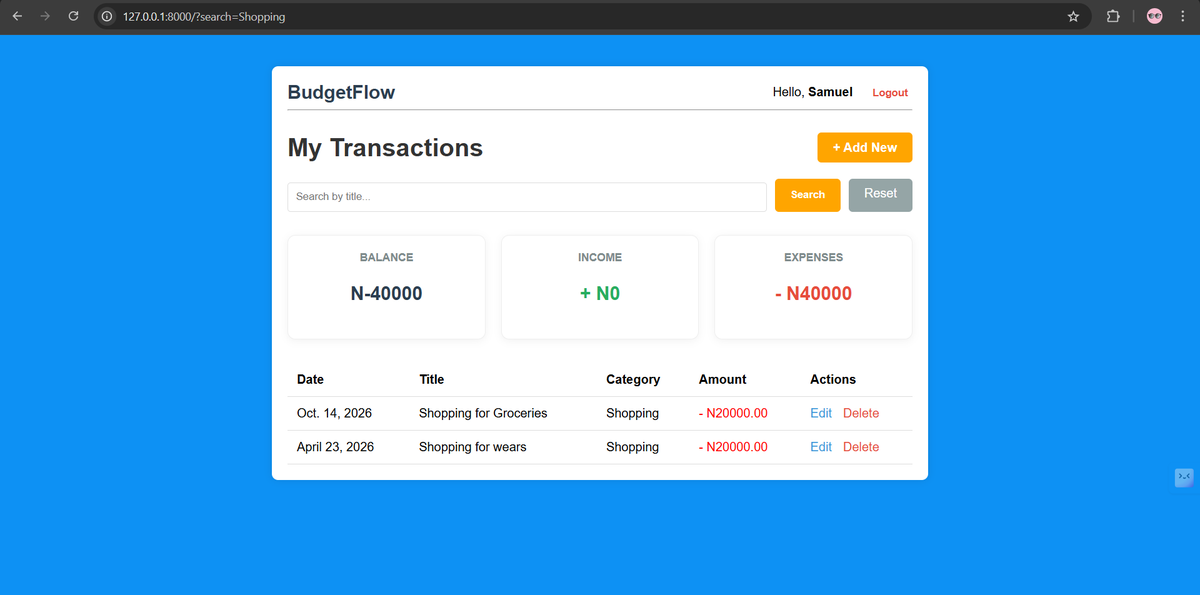Open the browser extensions icon

click(1113, 16)
